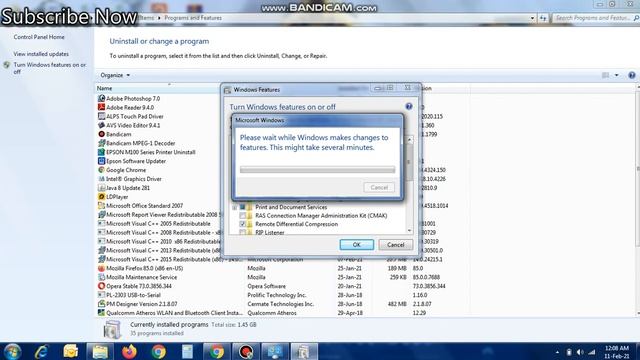Viewport: 640px width, 360px height.
Task: Click the Programs and Features breadcrumb
Action: click(193, 18)
